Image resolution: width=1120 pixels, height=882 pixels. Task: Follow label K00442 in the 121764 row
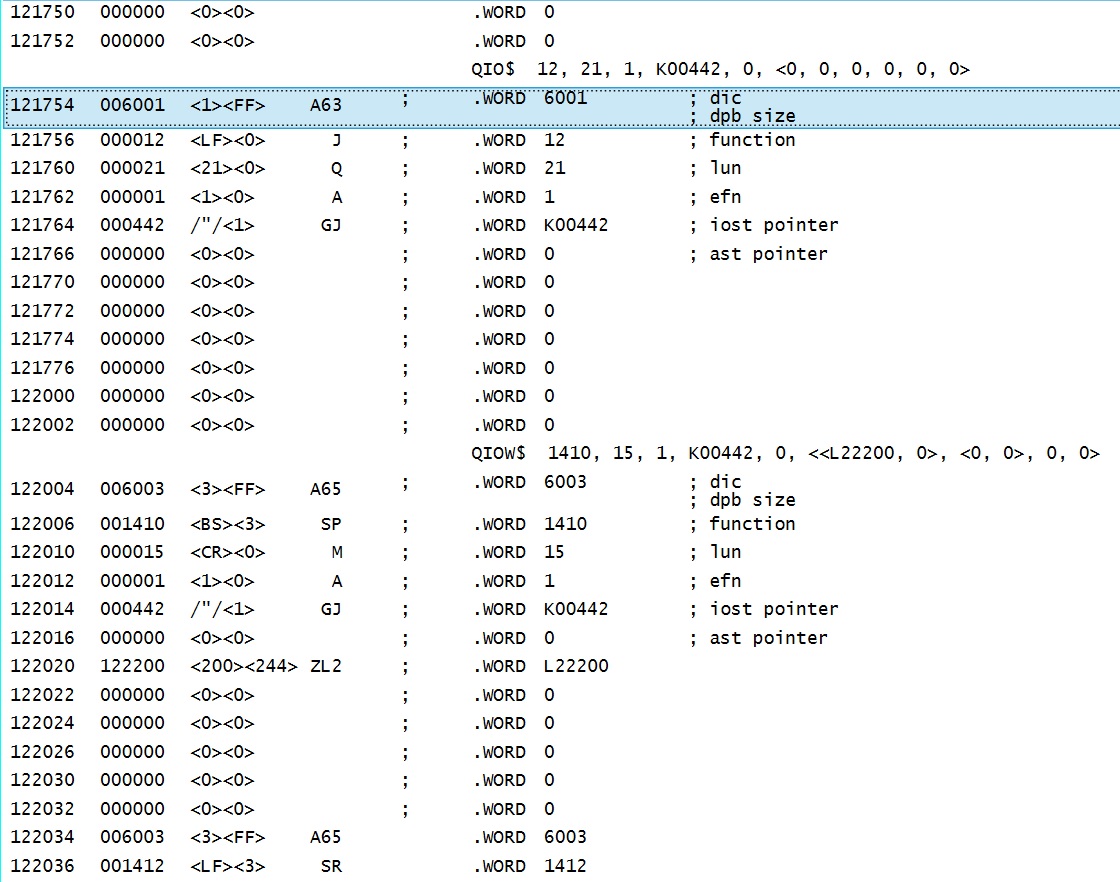[576, 225]
